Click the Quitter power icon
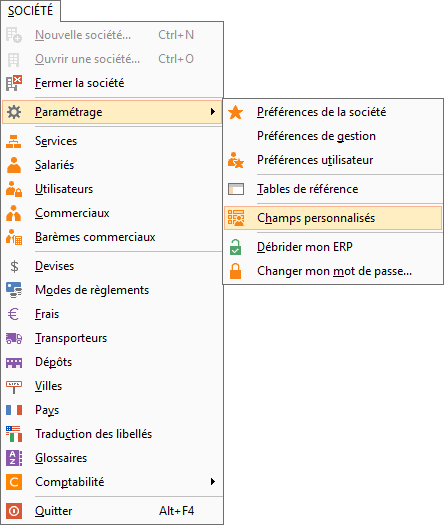Viewport: 444px width, 525px height. tap(14, 511)
